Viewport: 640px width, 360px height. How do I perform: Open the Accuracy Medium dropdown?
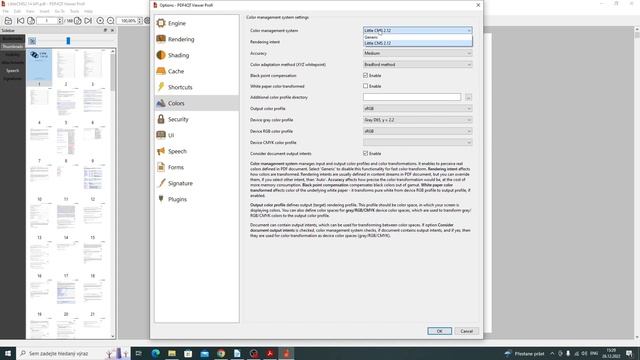[x=418, y=53]
